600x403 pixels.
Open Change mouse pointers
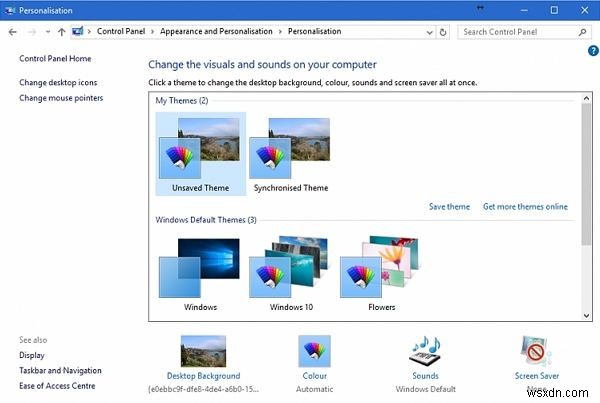tap(61, 98)
